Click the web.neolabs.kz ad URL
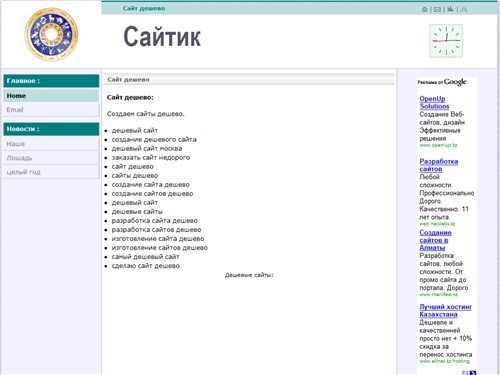 pos(437,224)
